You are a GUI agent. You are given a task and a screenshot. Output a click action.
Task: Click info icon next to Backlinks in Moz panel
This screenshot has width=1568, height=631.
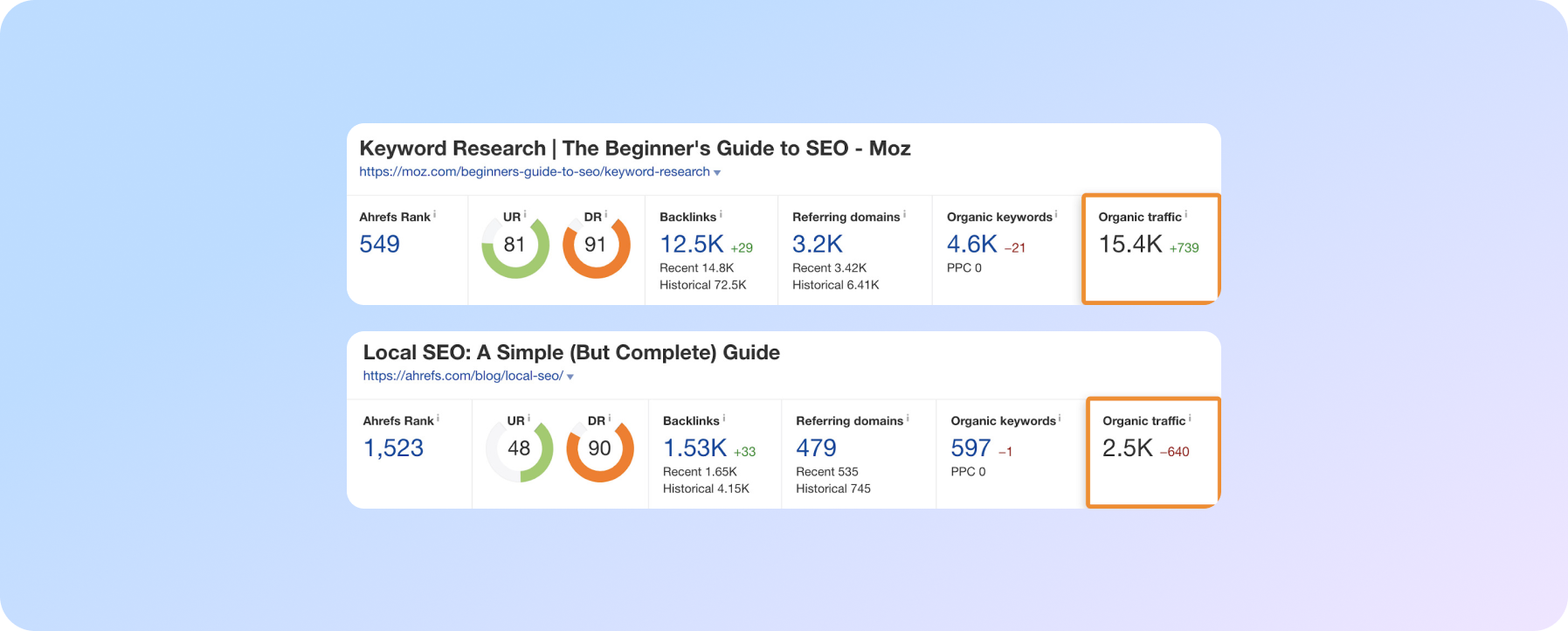[721, 214]
